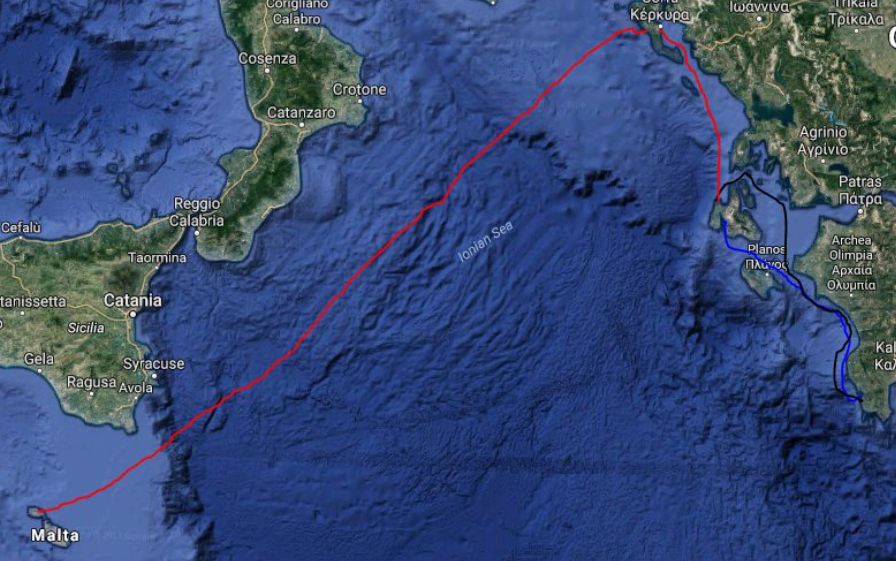The height and width of the screenshot is (561, 896).
Task: Select the blue route's southern endpoint
Action: tap(859, 400)
